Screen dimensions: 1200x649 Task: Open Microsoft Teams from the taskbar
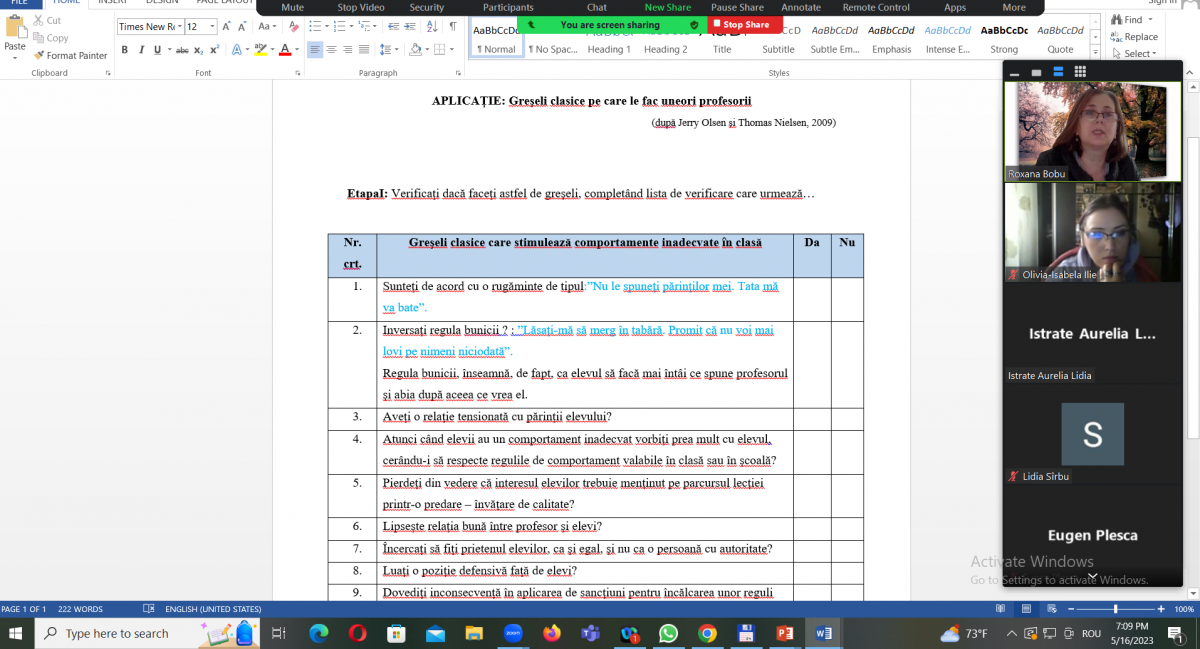(590, 633)
